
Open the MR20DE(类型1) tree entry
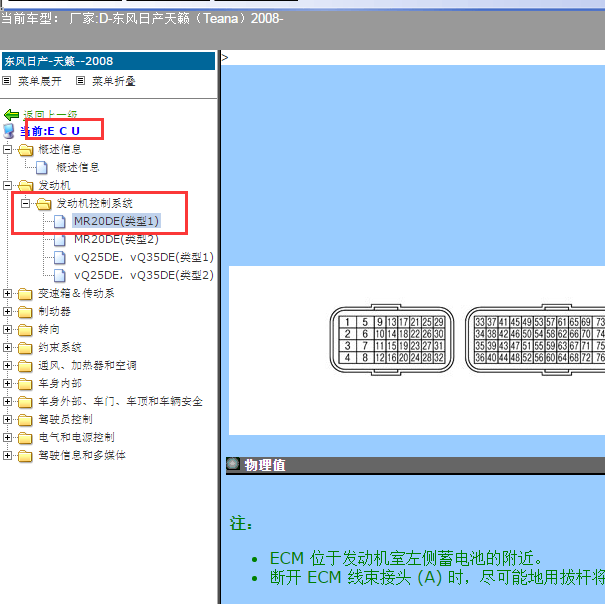116,221
